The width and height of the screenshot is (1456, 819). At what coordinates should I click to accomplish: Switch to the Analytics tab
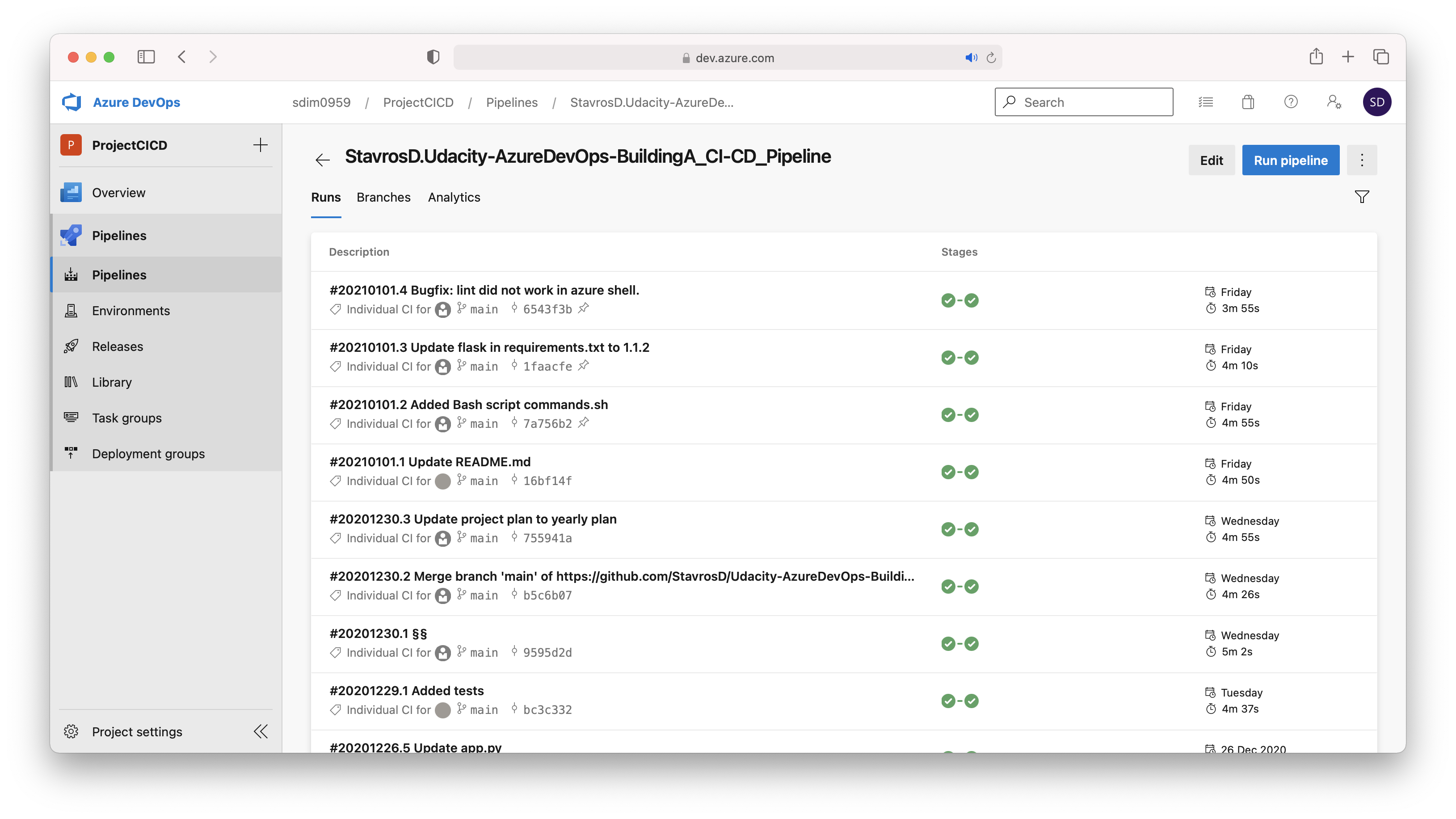(x=454, y=197)
